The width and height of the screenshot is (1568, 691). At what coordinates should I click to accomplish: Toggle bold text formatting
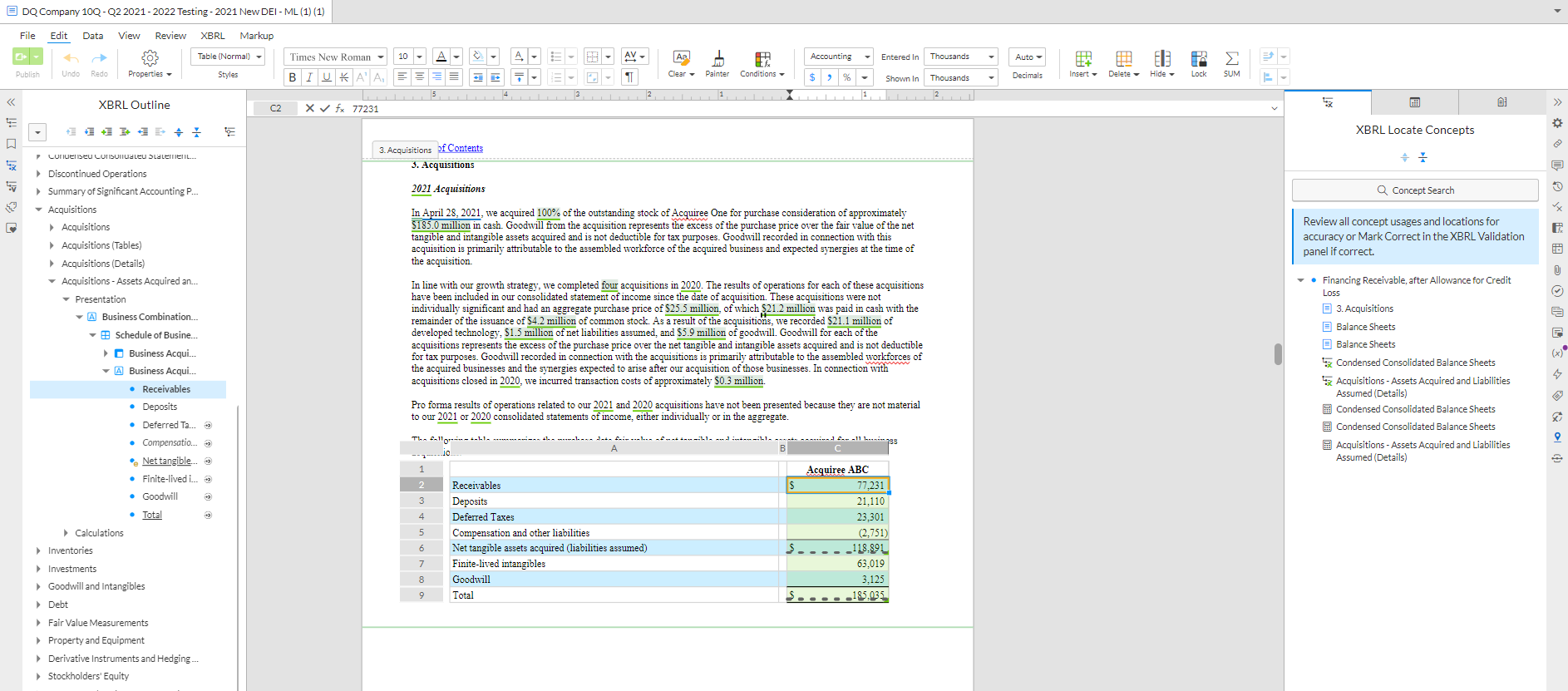click(292, 77)
